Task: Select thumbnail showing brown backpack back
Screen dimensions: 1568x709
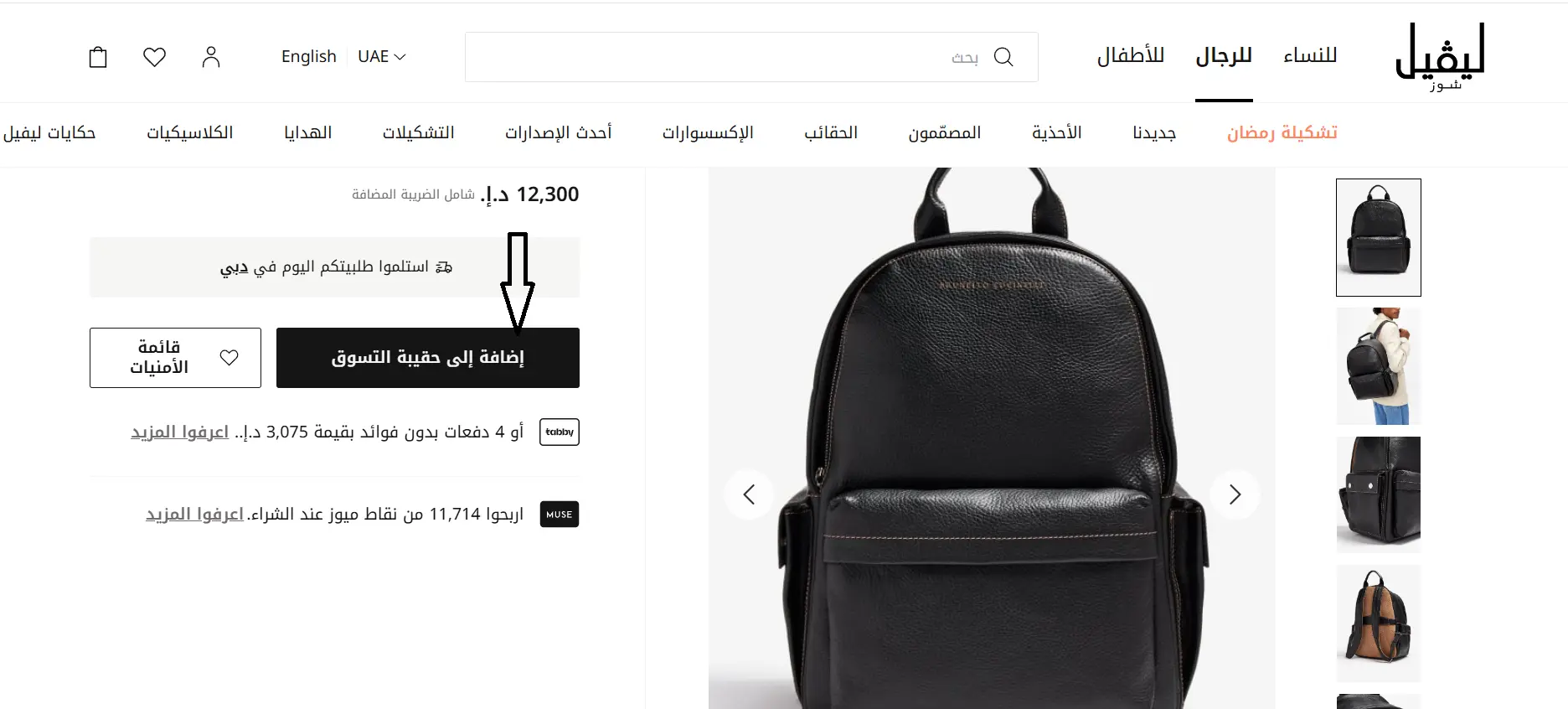Action: 1379,623
